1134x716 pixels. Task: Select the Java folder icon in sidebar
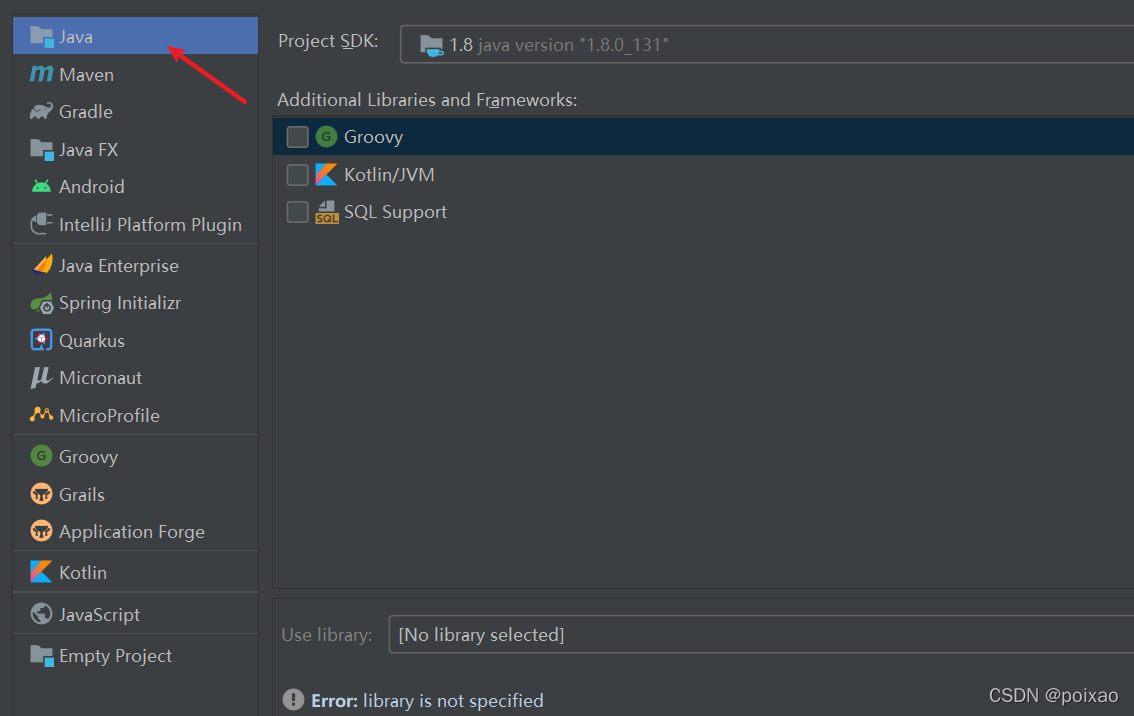[41, 37]
